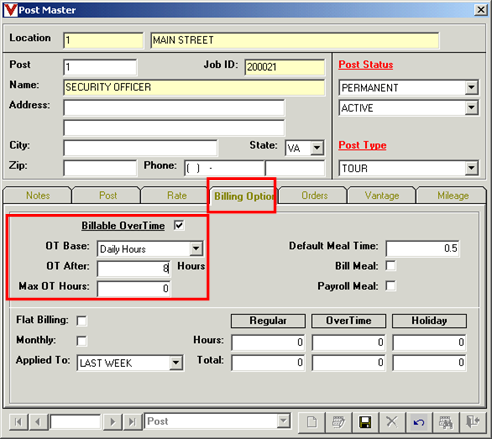492x439 pixels.
Task: Open the TOUR post type dropdown
Action: (x=471, y=168)
